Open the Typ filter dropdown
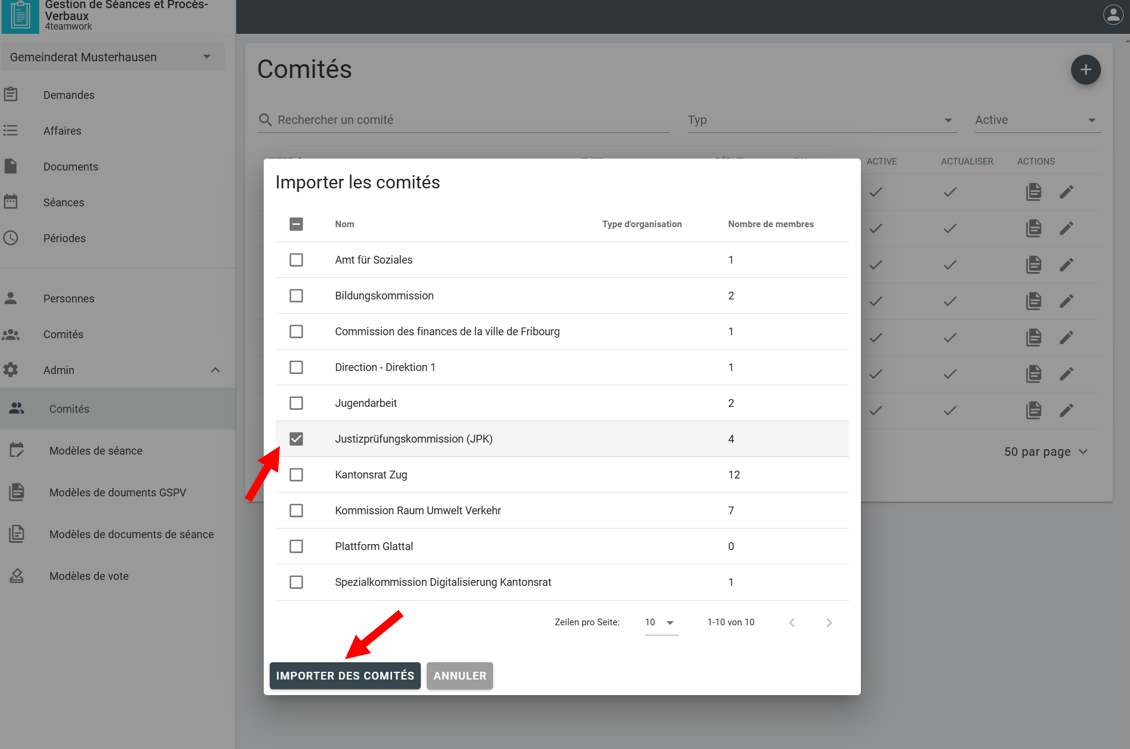This screenshot has width=1130, height=749. click(820, 120)
